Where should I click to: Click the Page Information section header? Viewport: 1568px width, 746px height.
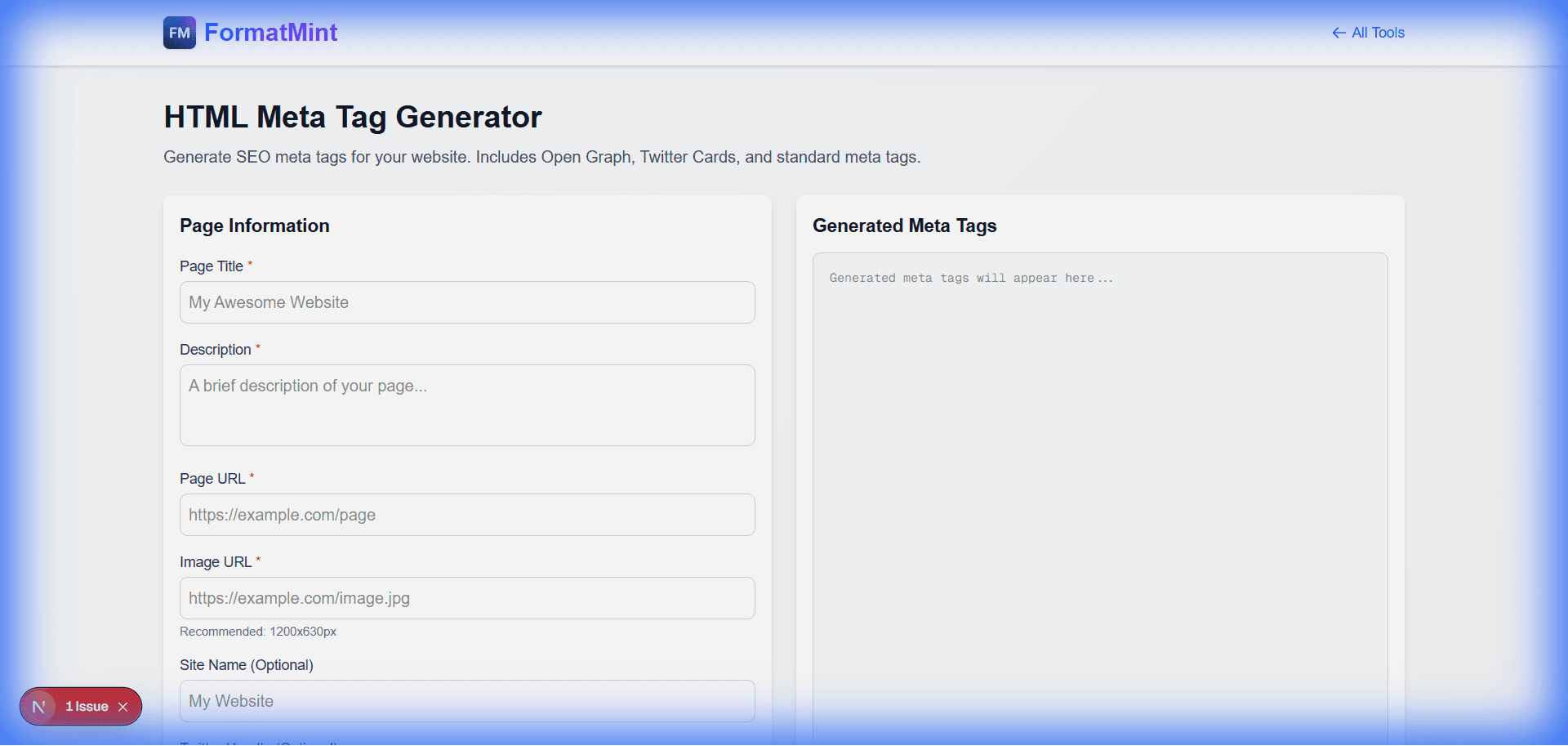coord(254,226)
